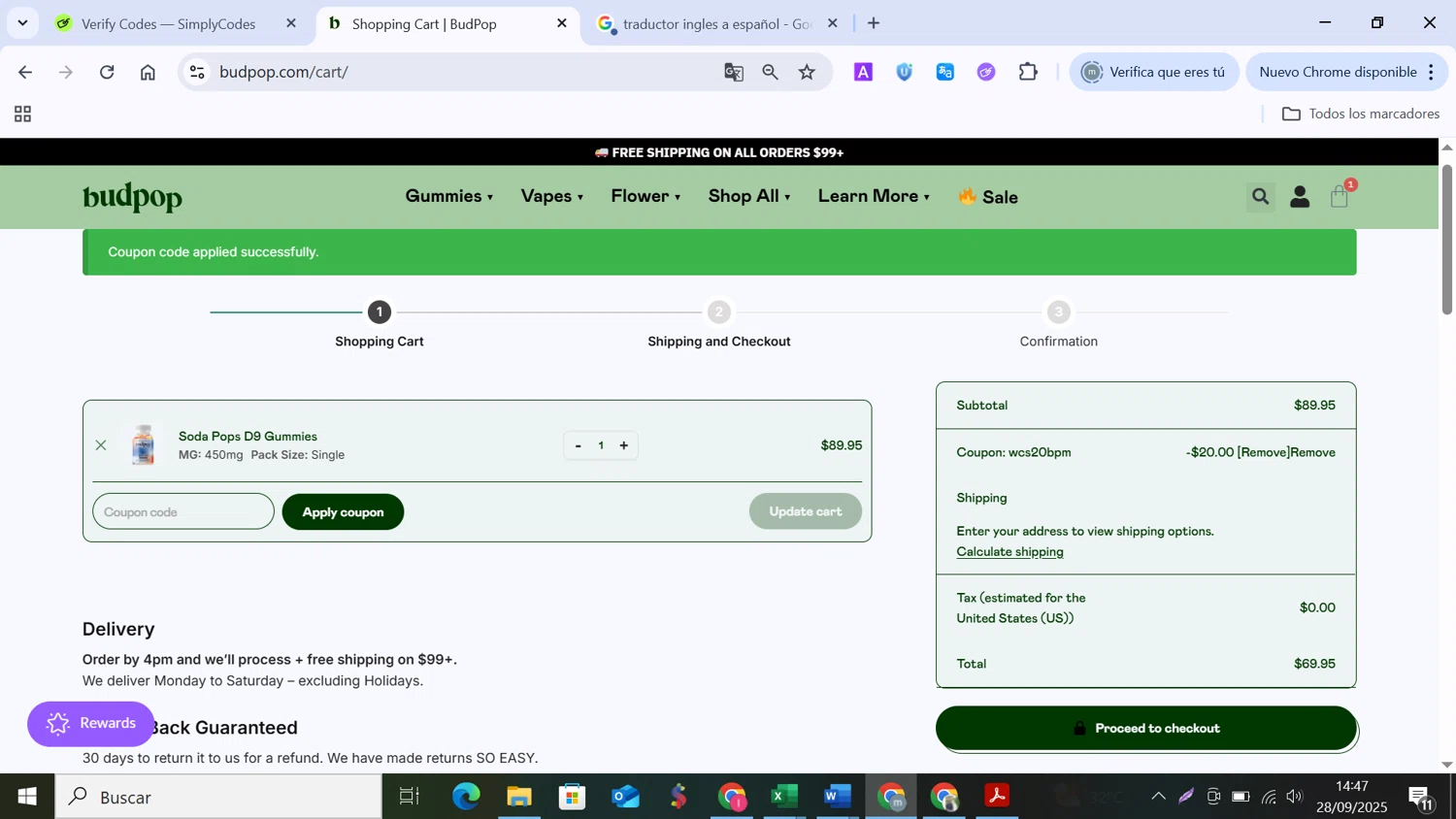Open the purple round extension icon
1456x819 pixels.
pyautogui.click(x=986, y=72)
